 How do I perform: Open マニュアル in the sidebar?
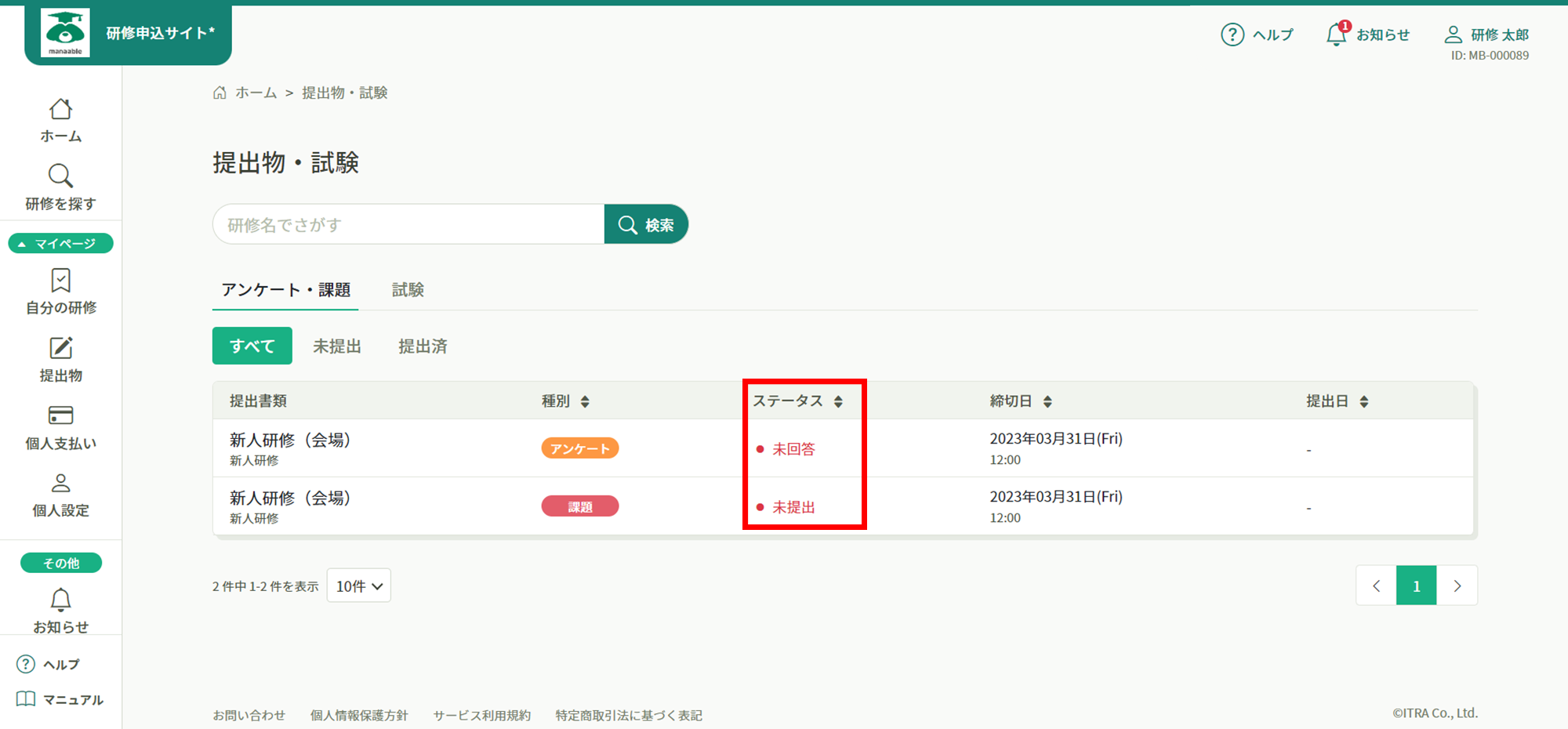tap(60, 699)
